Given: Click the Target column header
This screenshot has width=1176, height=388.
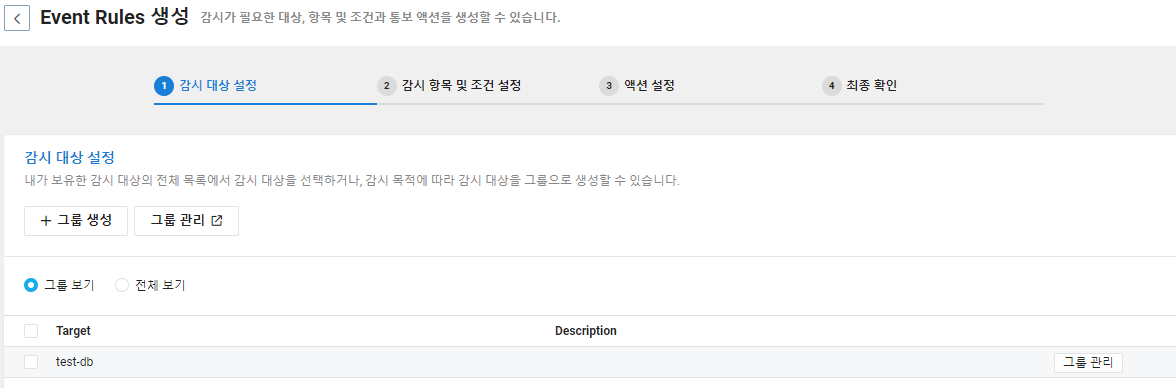Looking at the screenshot, I should click(74, 331).
